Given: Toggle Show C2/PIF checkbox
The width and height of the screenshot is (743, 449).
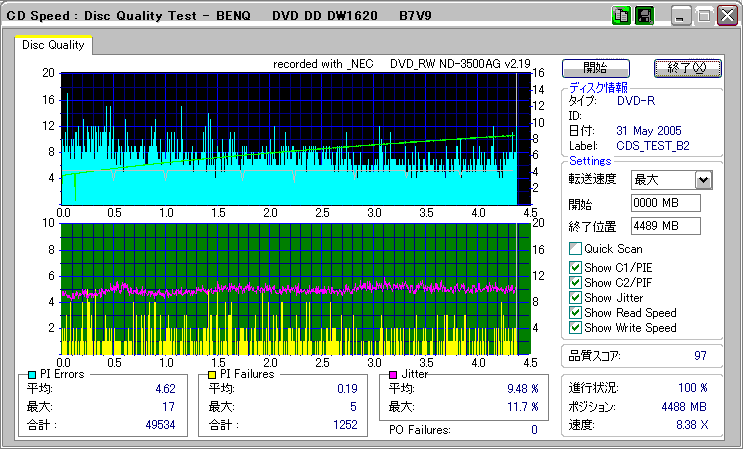Looking at the screenshot, I should click(575, 282).
